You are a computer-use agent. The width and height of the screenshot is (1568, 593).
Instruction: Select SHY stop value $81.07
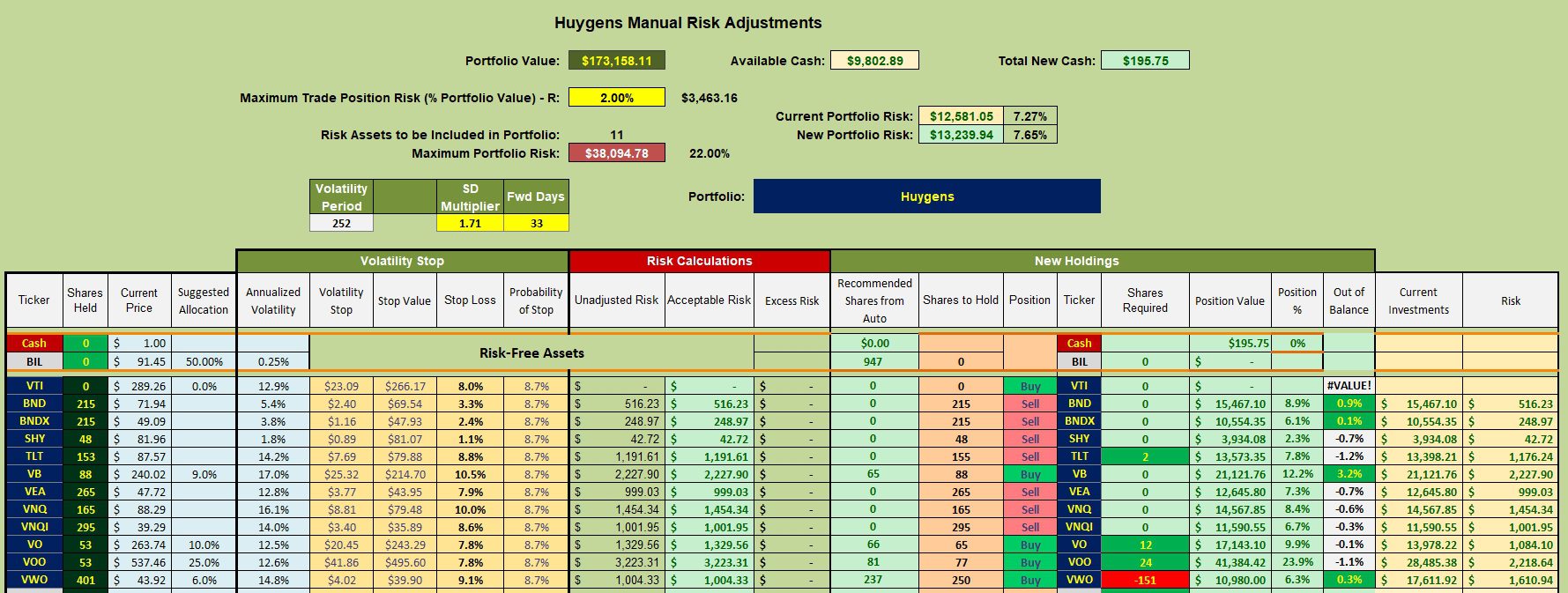405,439
